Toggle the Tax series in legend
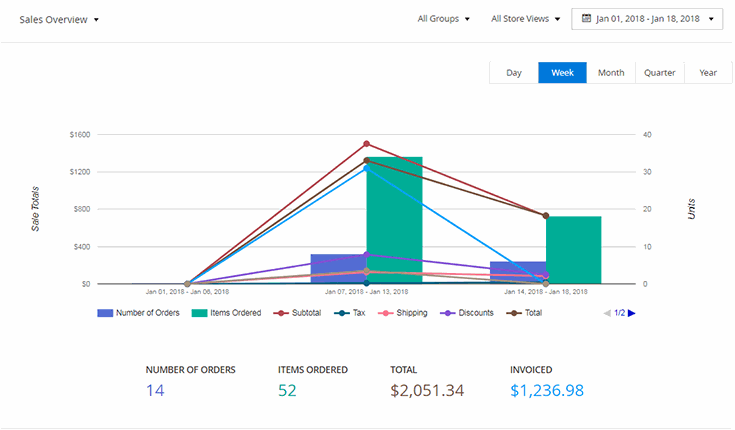Viewport: 735px width, 430px height. 351,313
